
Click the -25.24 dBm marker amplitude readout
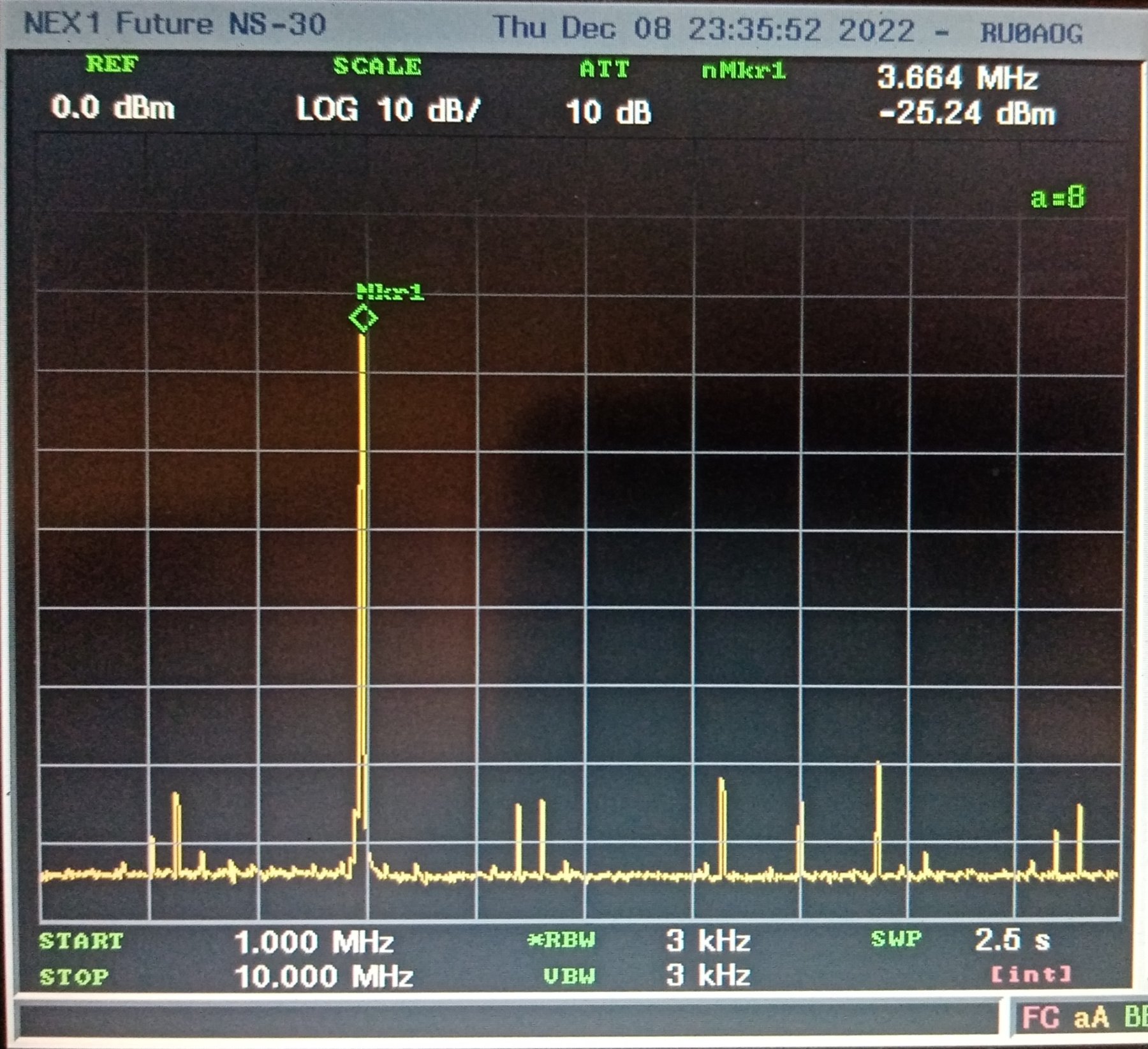point(966,114)
